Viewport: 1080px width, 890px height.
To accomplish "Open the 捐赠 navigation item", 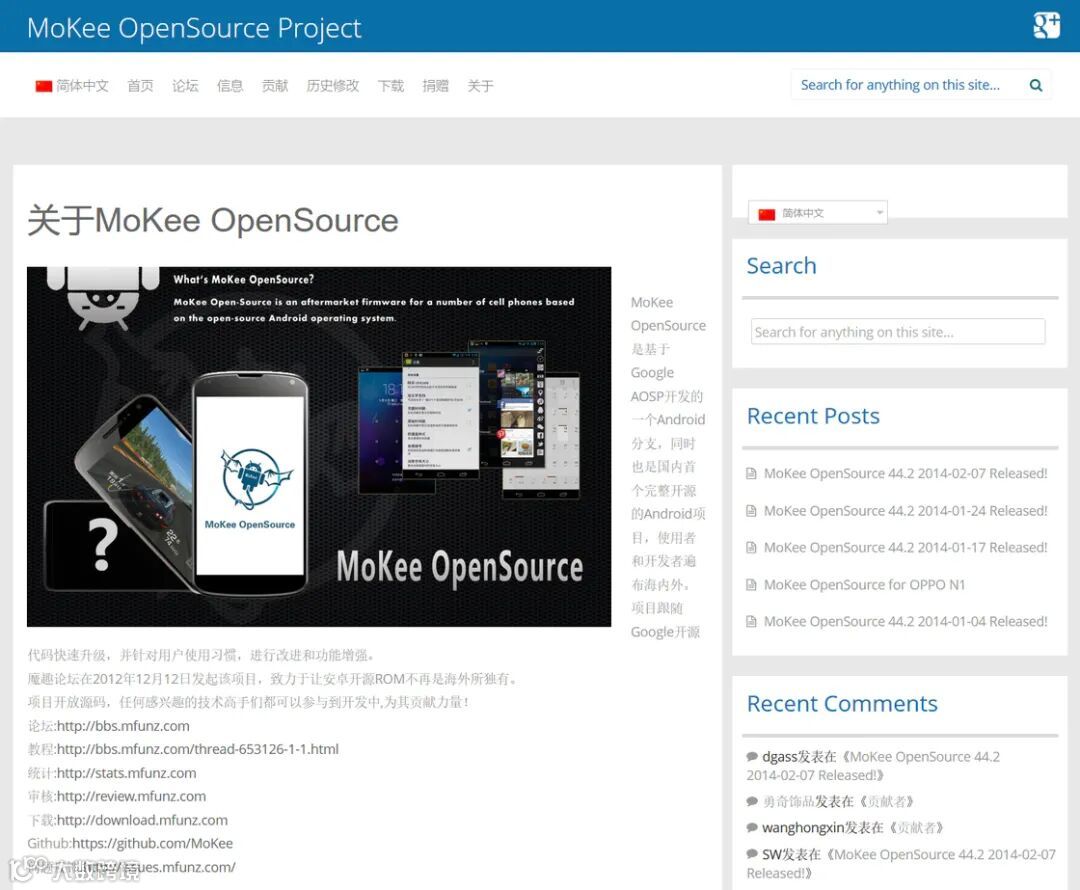I will coord(435,86).
